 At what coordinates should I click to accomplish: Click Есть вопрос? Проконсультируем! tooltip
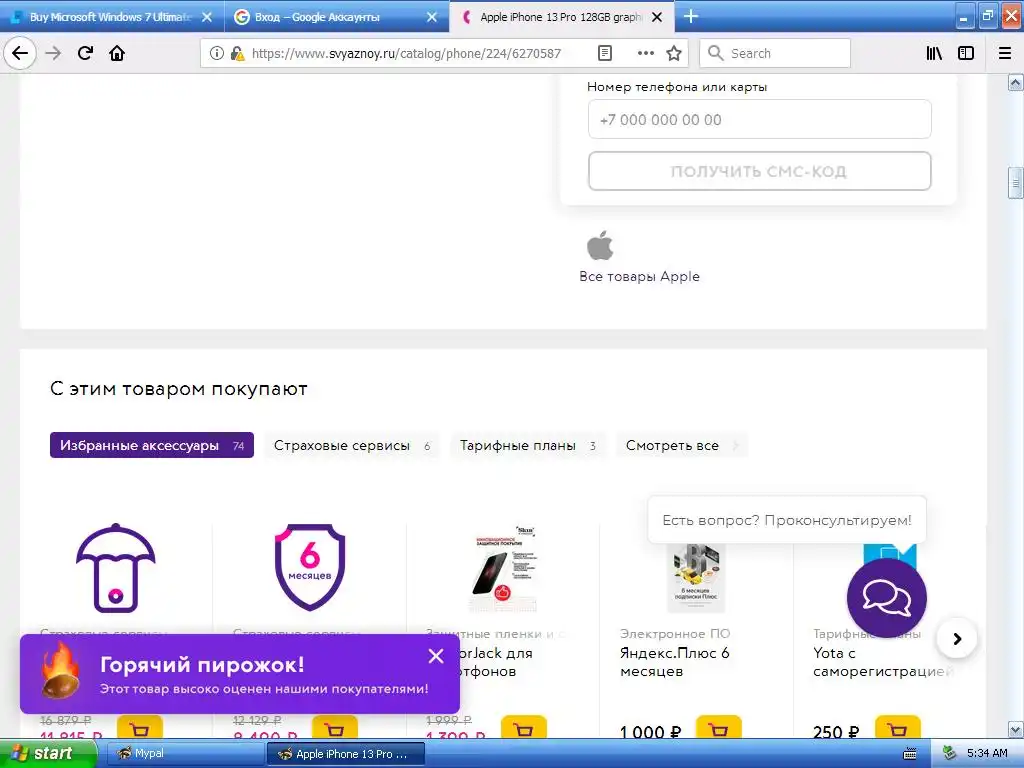(787, 520)
